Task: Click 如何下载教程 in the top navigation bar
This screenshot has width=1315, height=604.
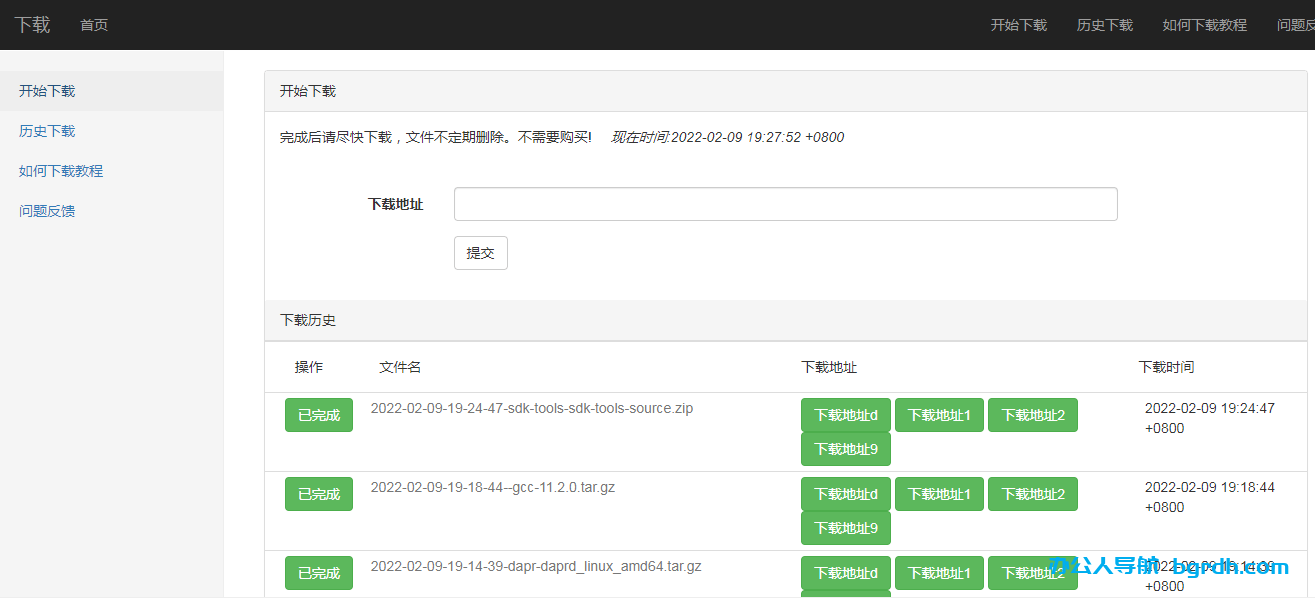Action: (x=1205, y=25)
